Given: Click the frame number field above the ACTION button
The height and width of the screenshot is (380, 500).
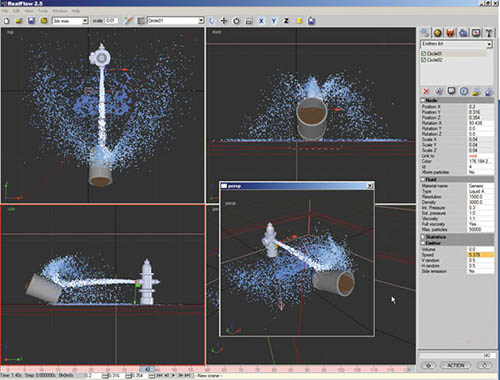Looking at the screenshot, I should (x=489, y=355).
